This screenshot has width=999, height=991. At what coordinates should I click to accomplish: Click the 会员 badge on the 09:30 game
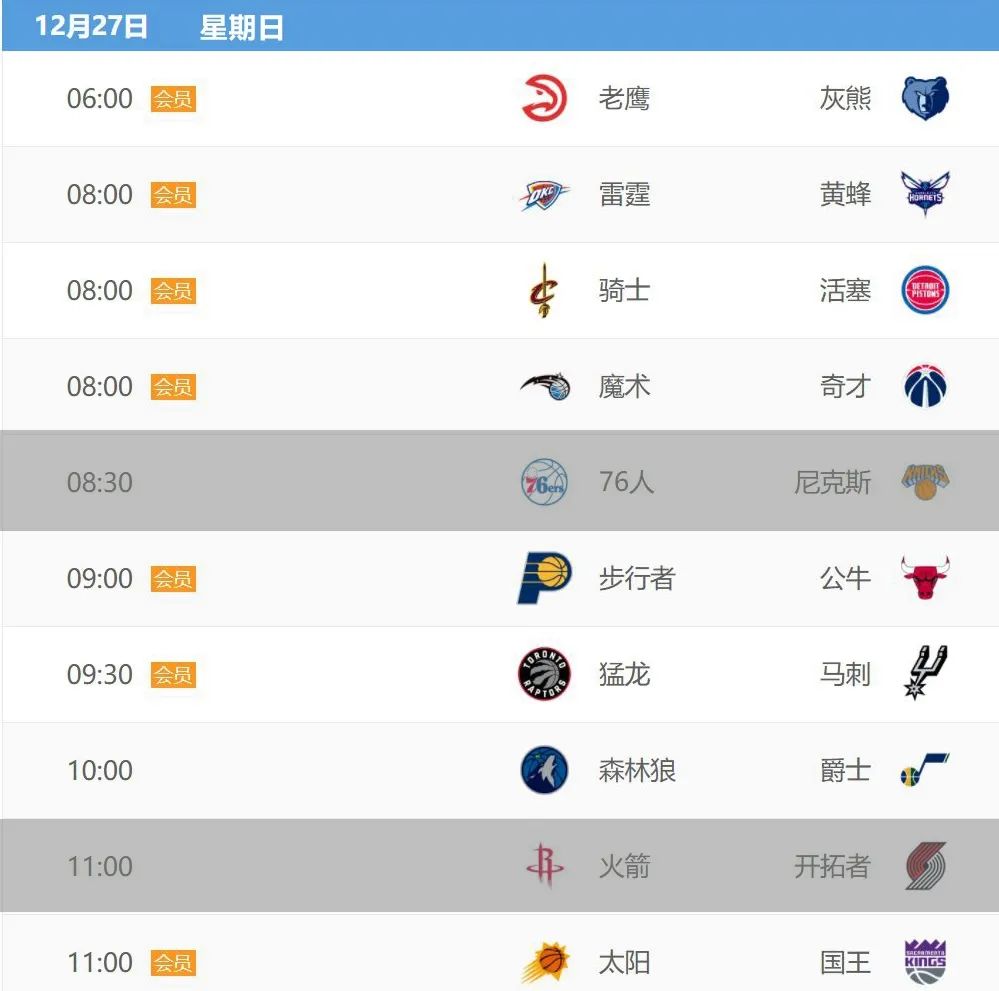click(x=173, y=675)
